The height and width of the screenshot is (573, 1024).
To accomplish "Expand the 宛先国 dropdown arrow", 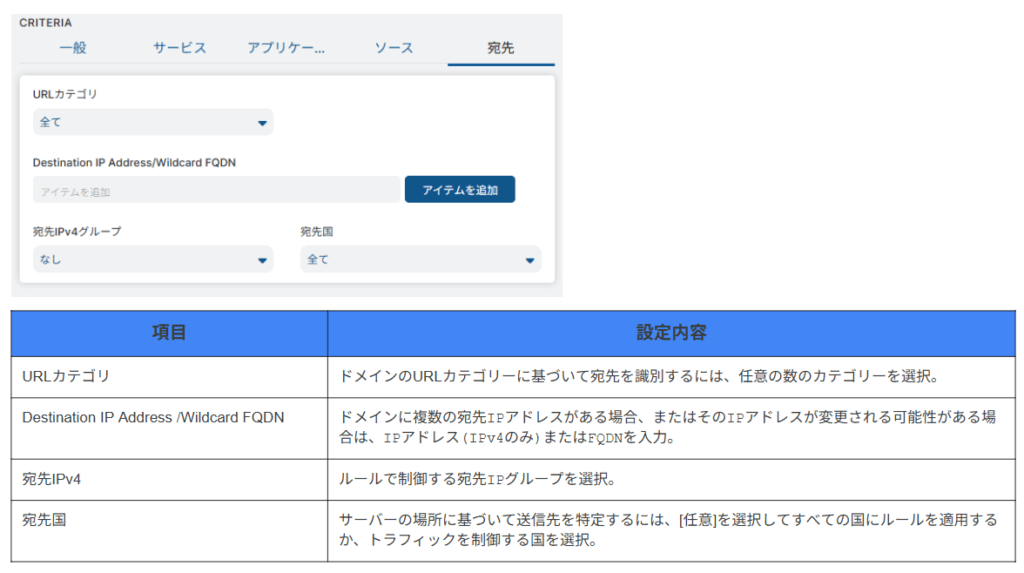I will coord(530,260).
